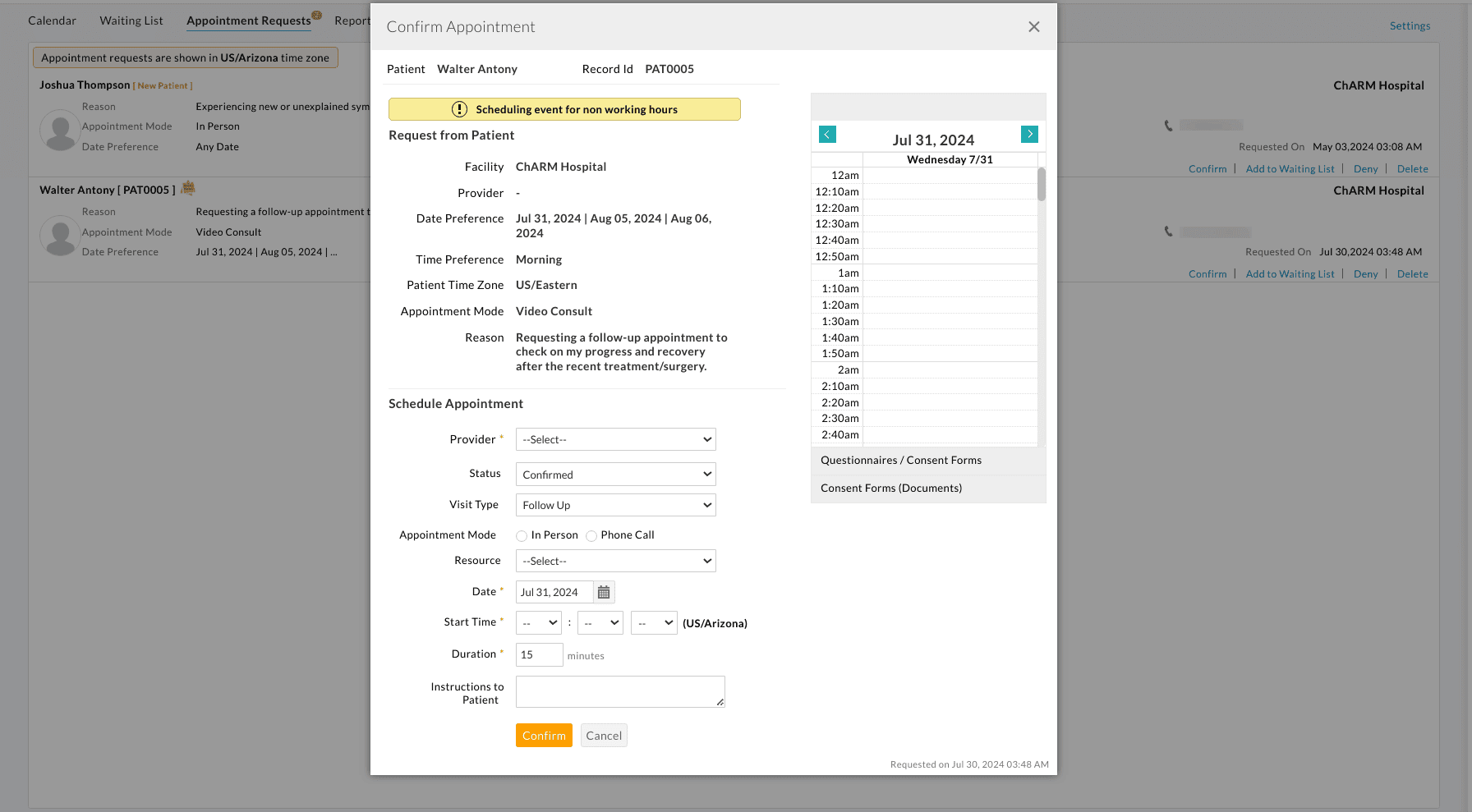Click the phone icon for Joshua Thompson's request
The image size is (1472, 812).
[x=1167, y=125]
